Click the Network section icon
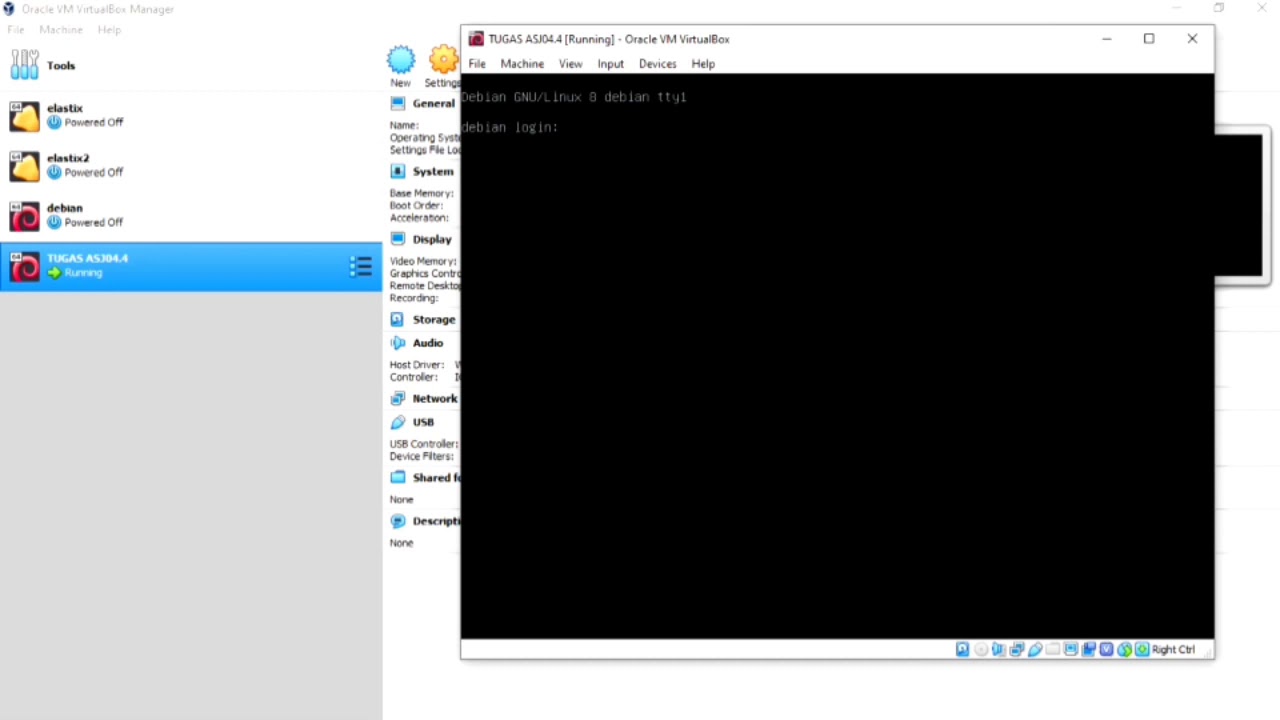This screenshot has width=1280, height=720. click(398, 398)
